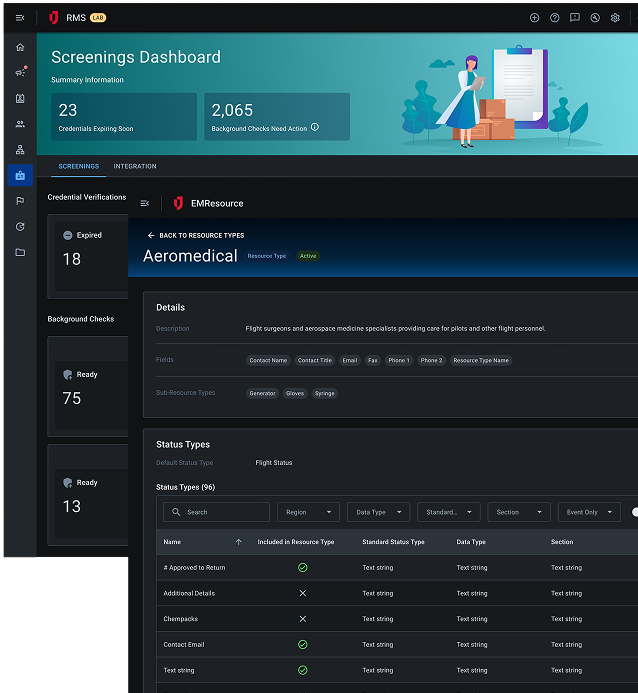
Task: Expand the Data Type filter dropdown
Action: click(x=378, y=512)
